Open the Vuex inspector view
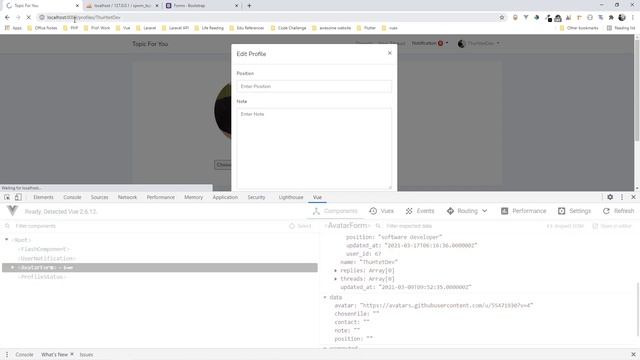This screenshot has height=360, width=640. coord(382,211)
